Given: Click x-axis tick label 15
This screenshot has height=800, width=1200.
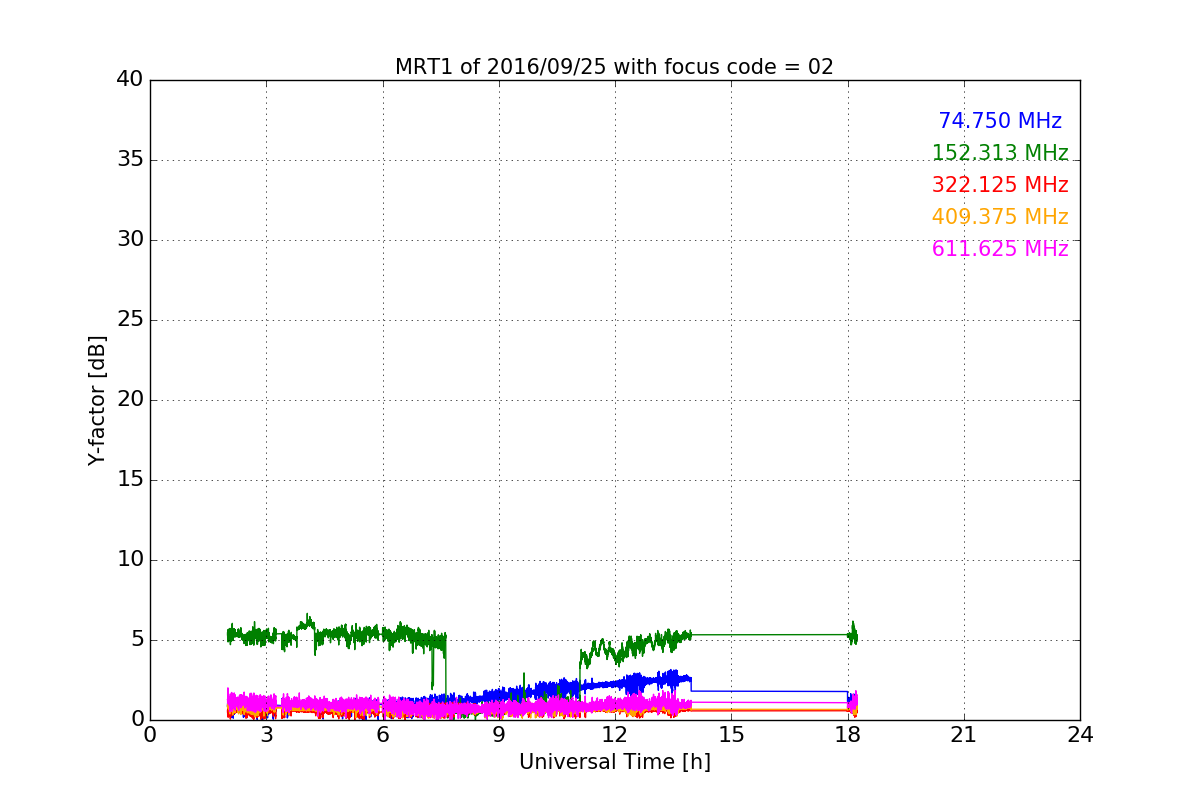Looking at the screenshot, I should tap(731, 734).
